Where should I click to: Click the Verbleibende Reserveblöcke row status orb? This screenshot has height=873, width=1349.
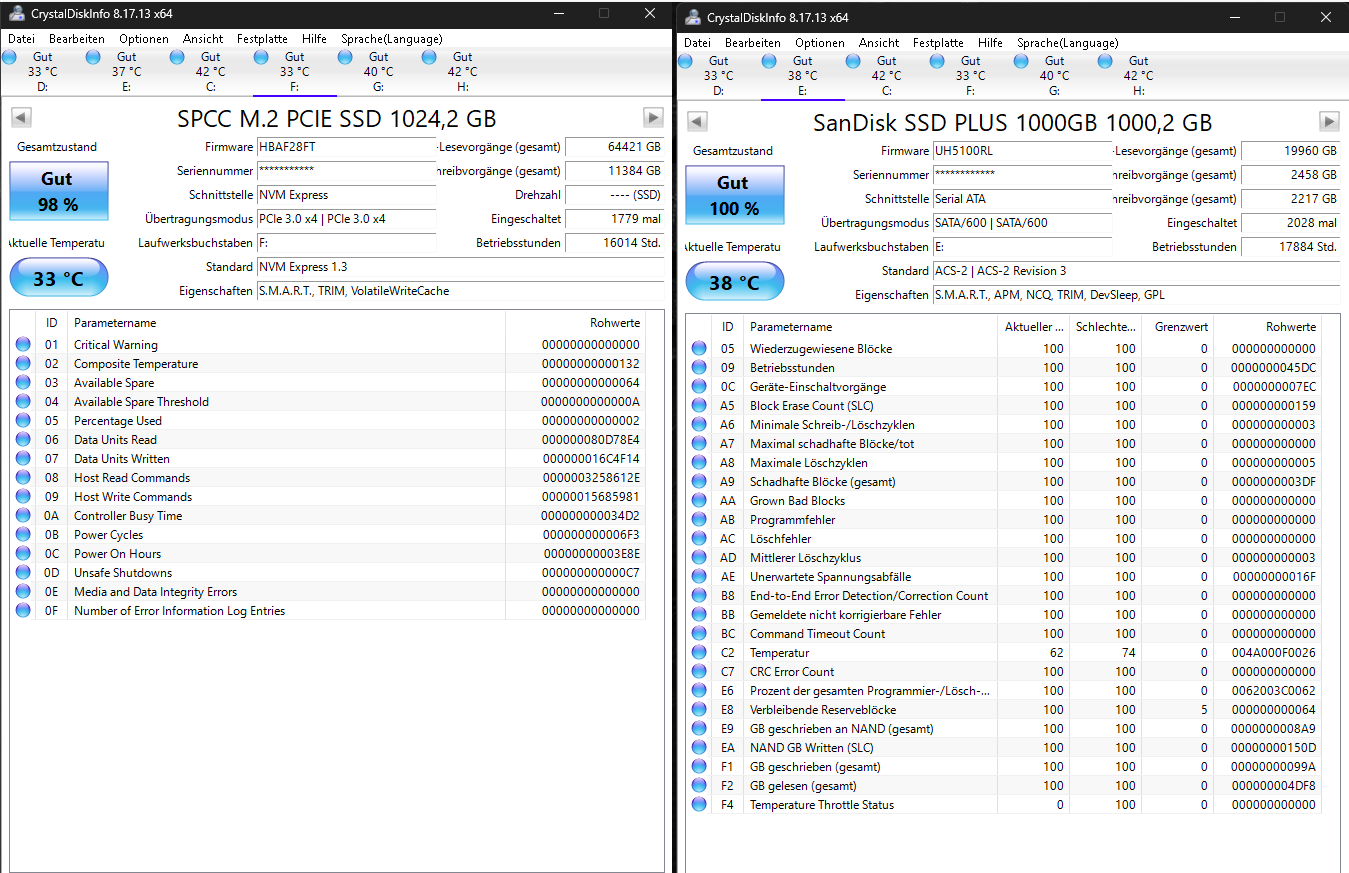point(699,710)
